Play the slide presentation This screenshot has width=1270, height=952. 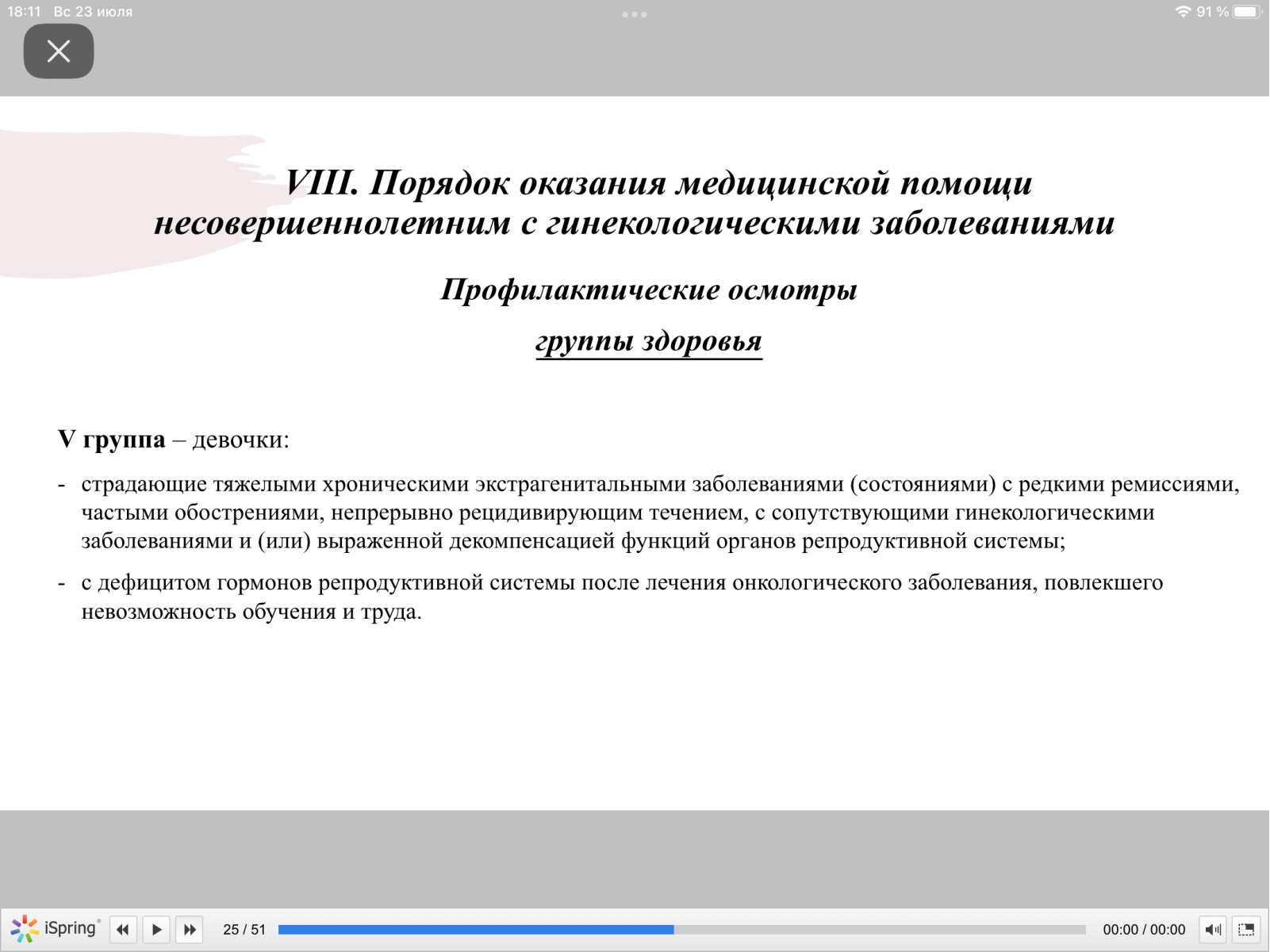tap(156, 930)
